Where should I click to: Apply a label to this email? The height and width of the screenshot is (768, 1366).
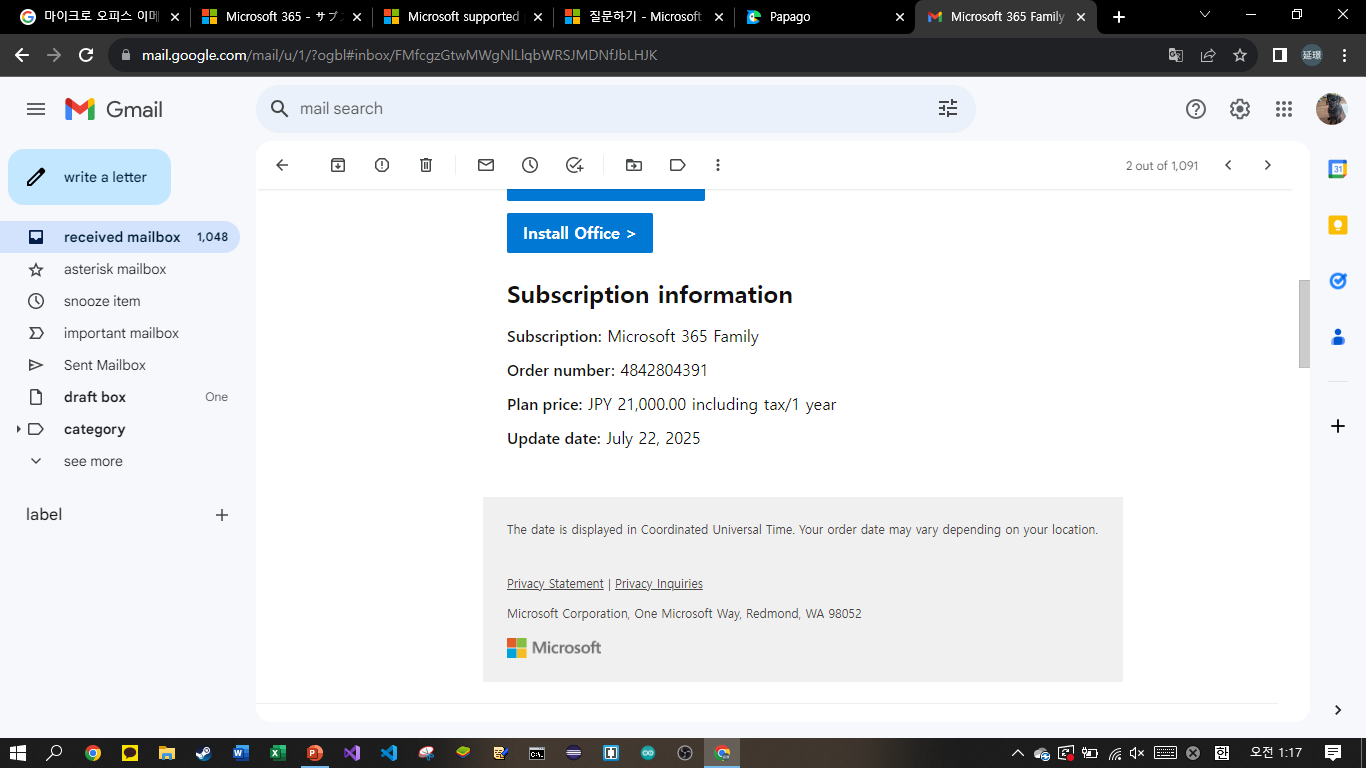pyautogui.click(x=678, y=165)
